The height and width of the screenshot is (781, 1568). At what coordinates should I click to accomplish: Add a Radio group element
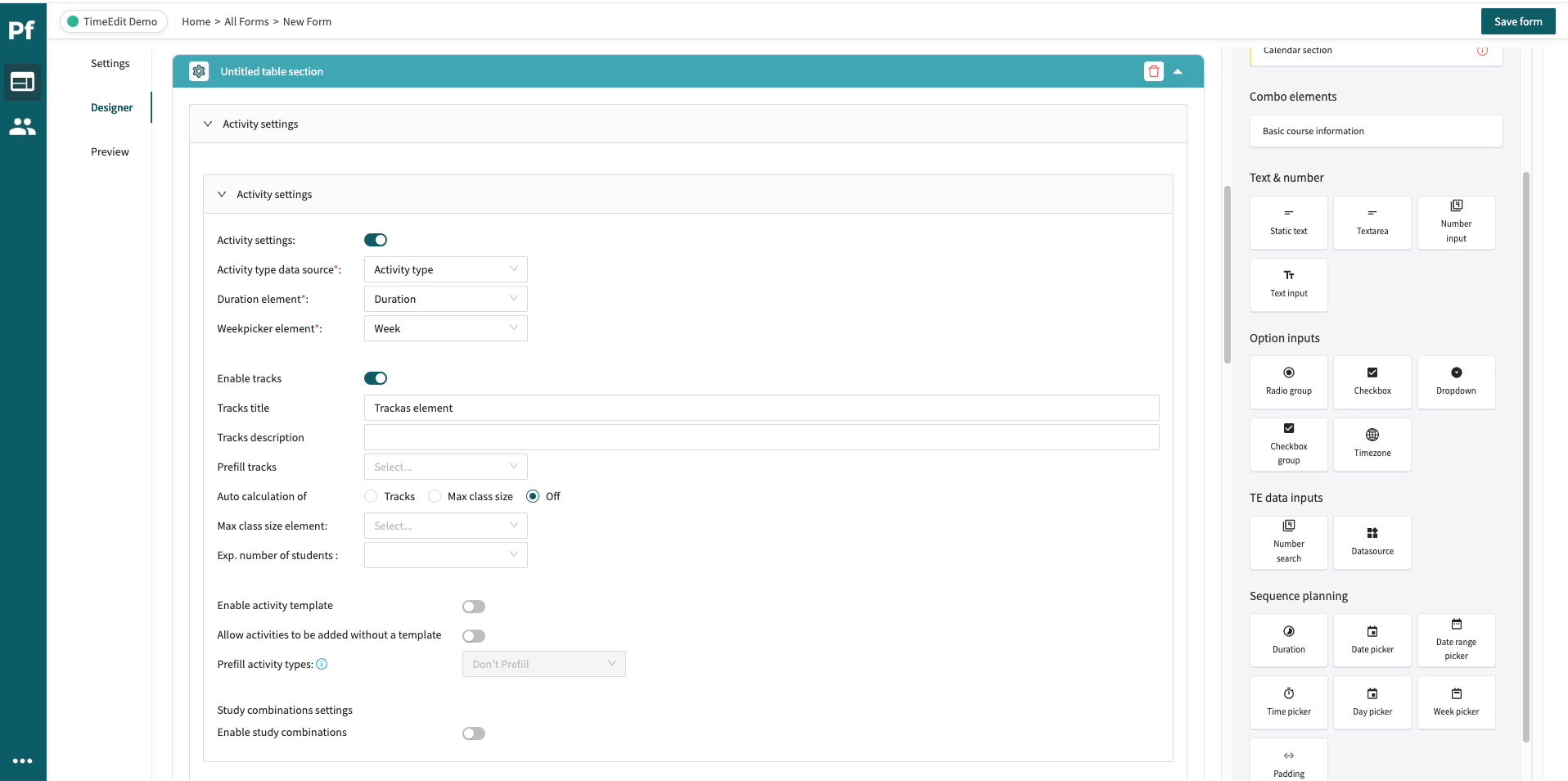[x=1289, y=382]
